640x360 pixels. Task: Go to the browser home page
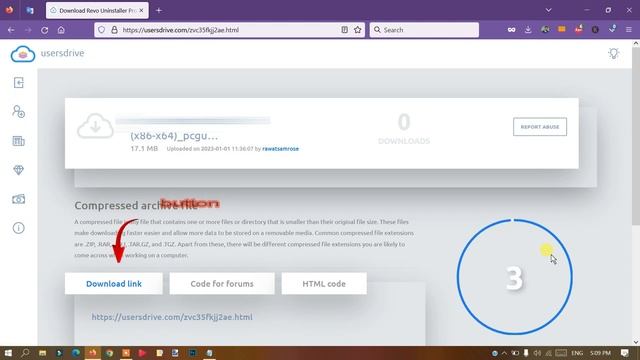(61, 30)
